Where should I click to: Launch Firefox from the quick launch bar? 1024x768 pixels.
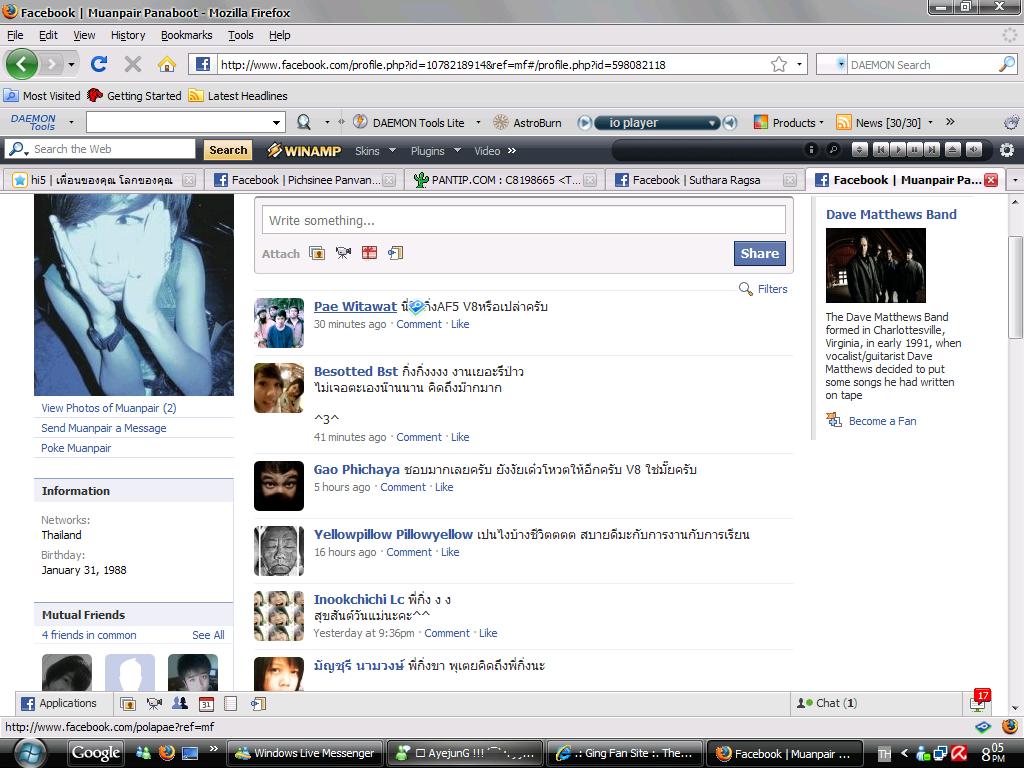167,753
